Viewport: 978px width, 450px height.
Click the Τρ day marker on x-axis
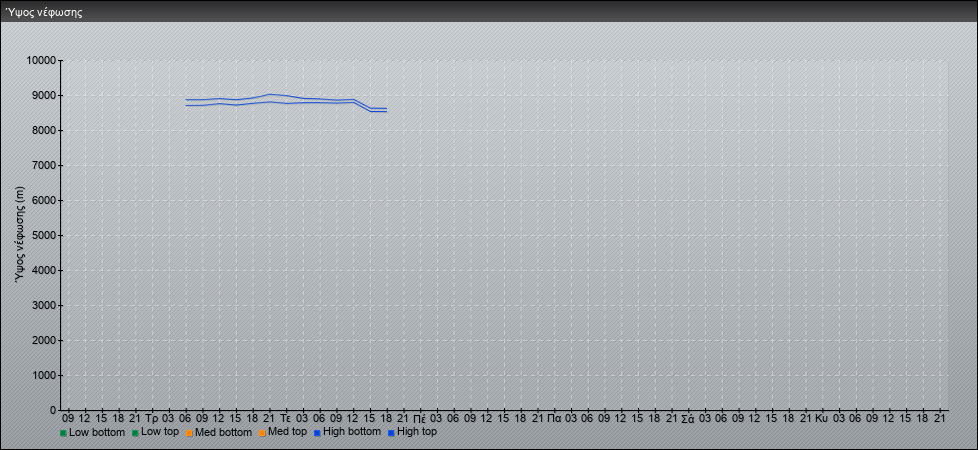pos(151,417)
